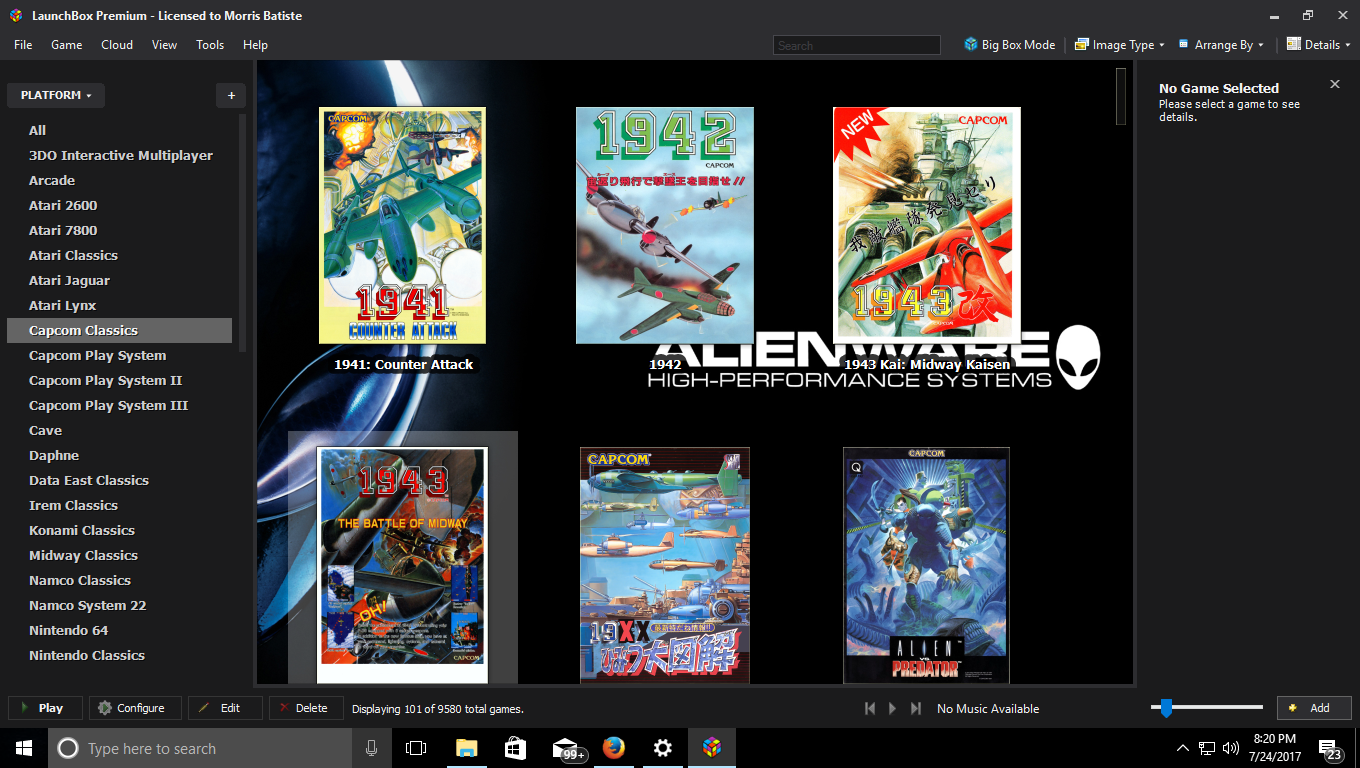Select Capcom Play System platform
Image resolution: width=1360 pixels, height=768 pixels.
[x=119, y=355]
